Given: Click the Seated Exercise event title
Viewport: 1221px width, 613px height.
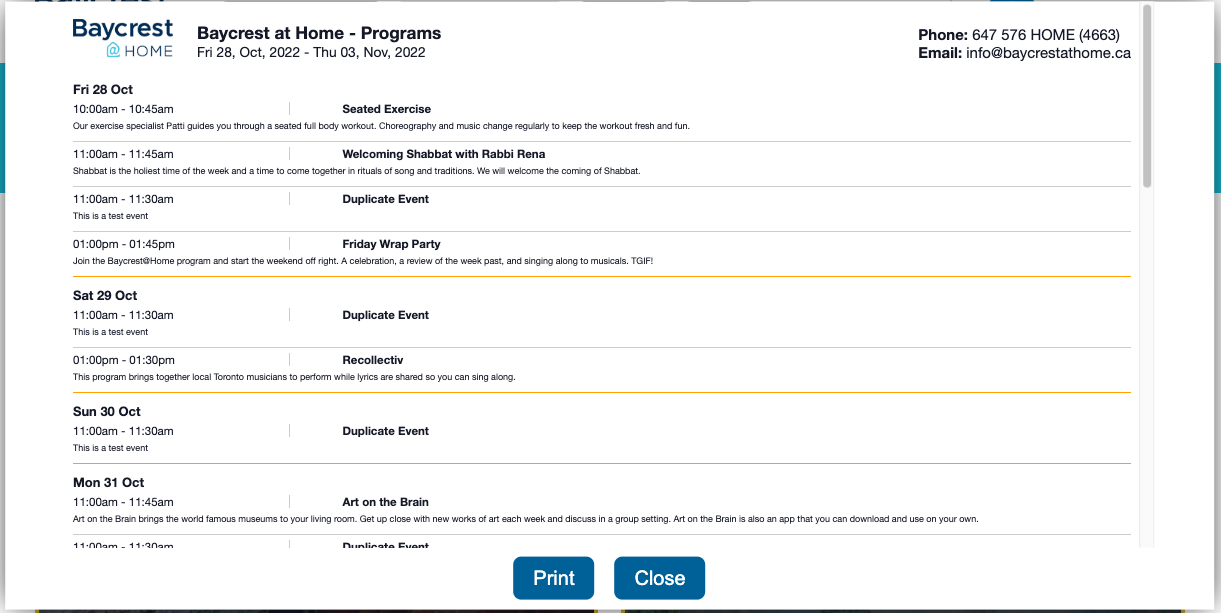Looking at the screenshot, I should click(386, 109).
